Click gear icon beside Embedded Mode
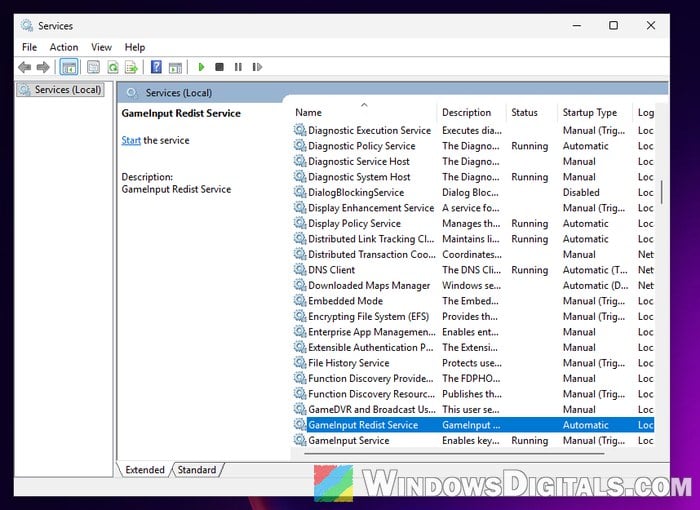This screenshot has width=700, height=510. click(300, 301)
